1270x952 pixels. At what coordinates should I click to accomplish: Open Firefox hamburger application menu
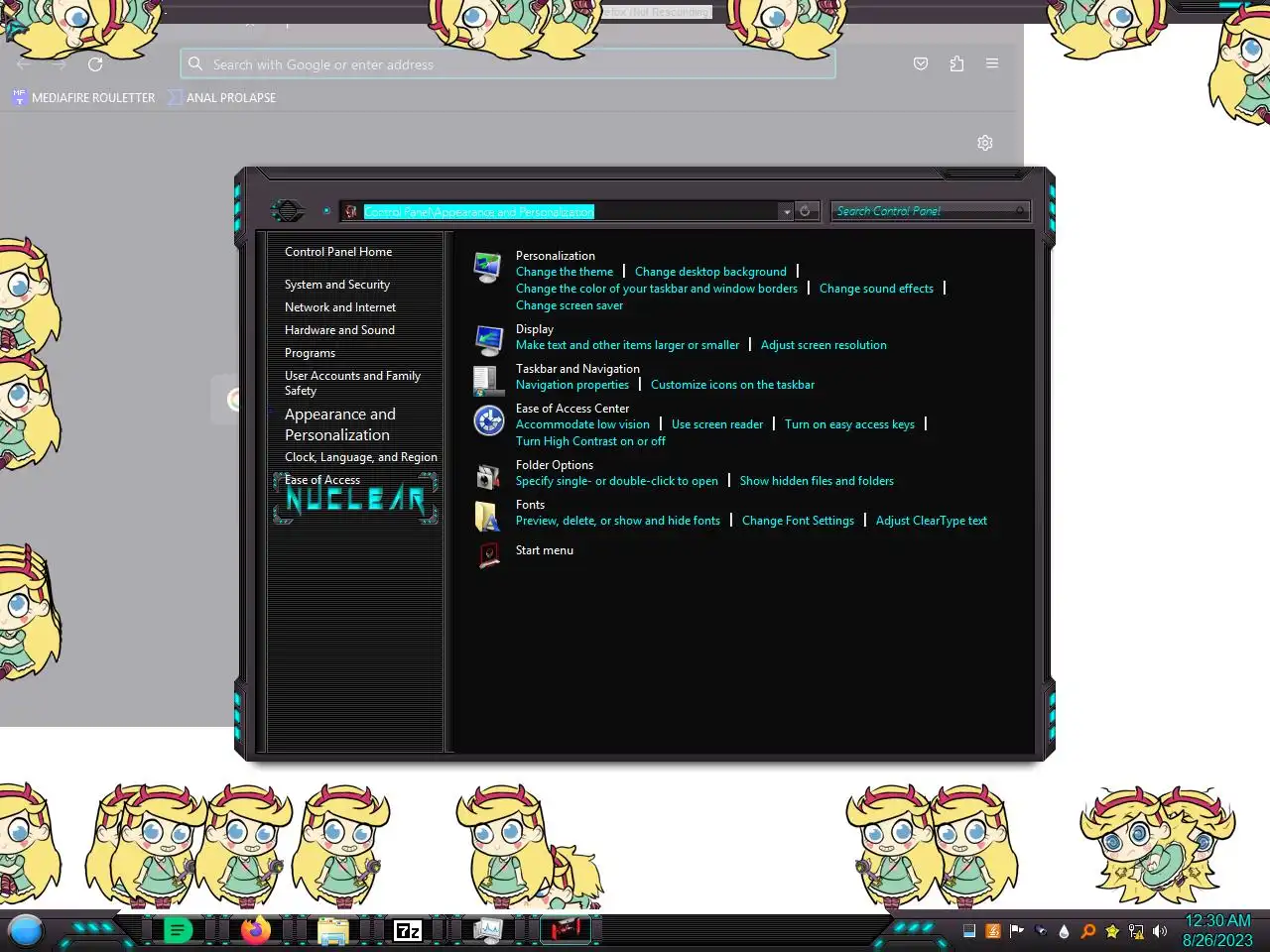coord(992,63)
